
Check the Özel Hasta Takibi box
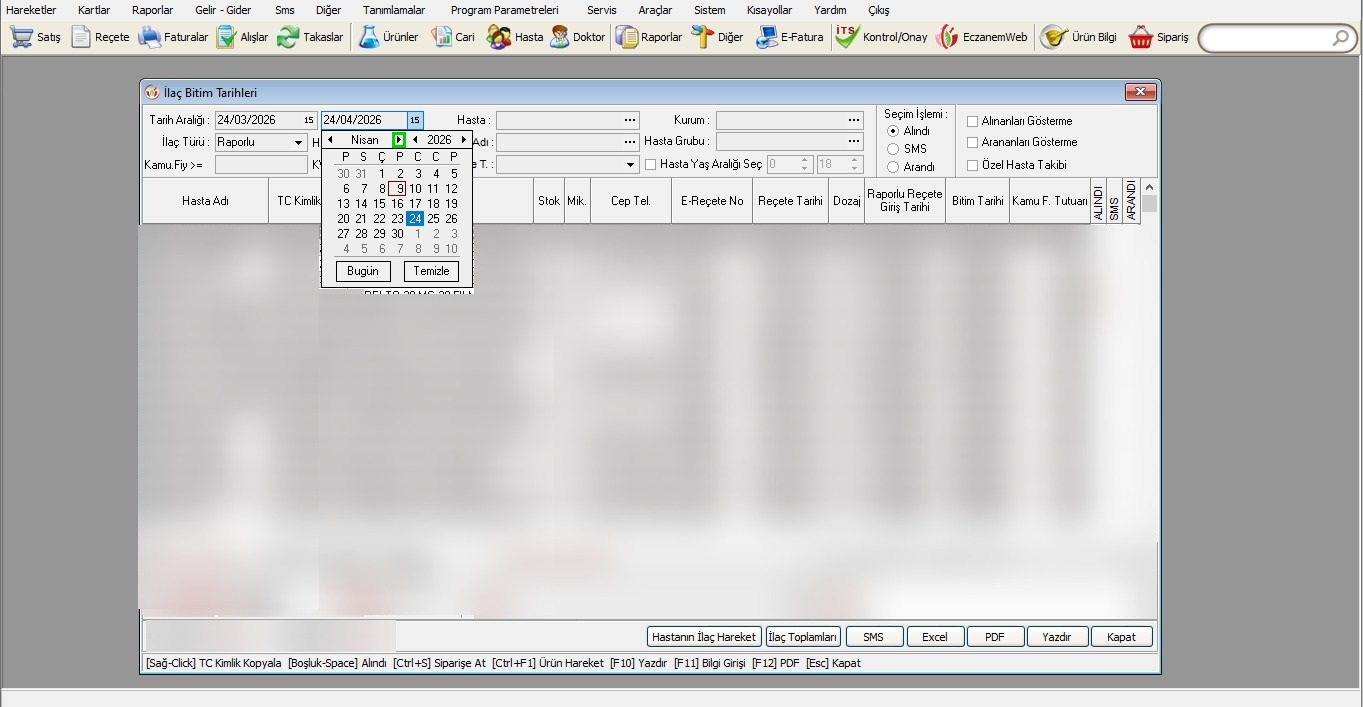(972, 165)
